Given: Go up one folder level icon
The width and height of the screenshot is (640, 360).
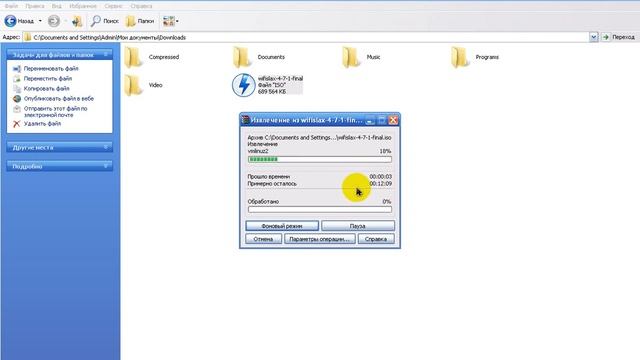Looking at the screenshot, I should [x=77, y=21].
